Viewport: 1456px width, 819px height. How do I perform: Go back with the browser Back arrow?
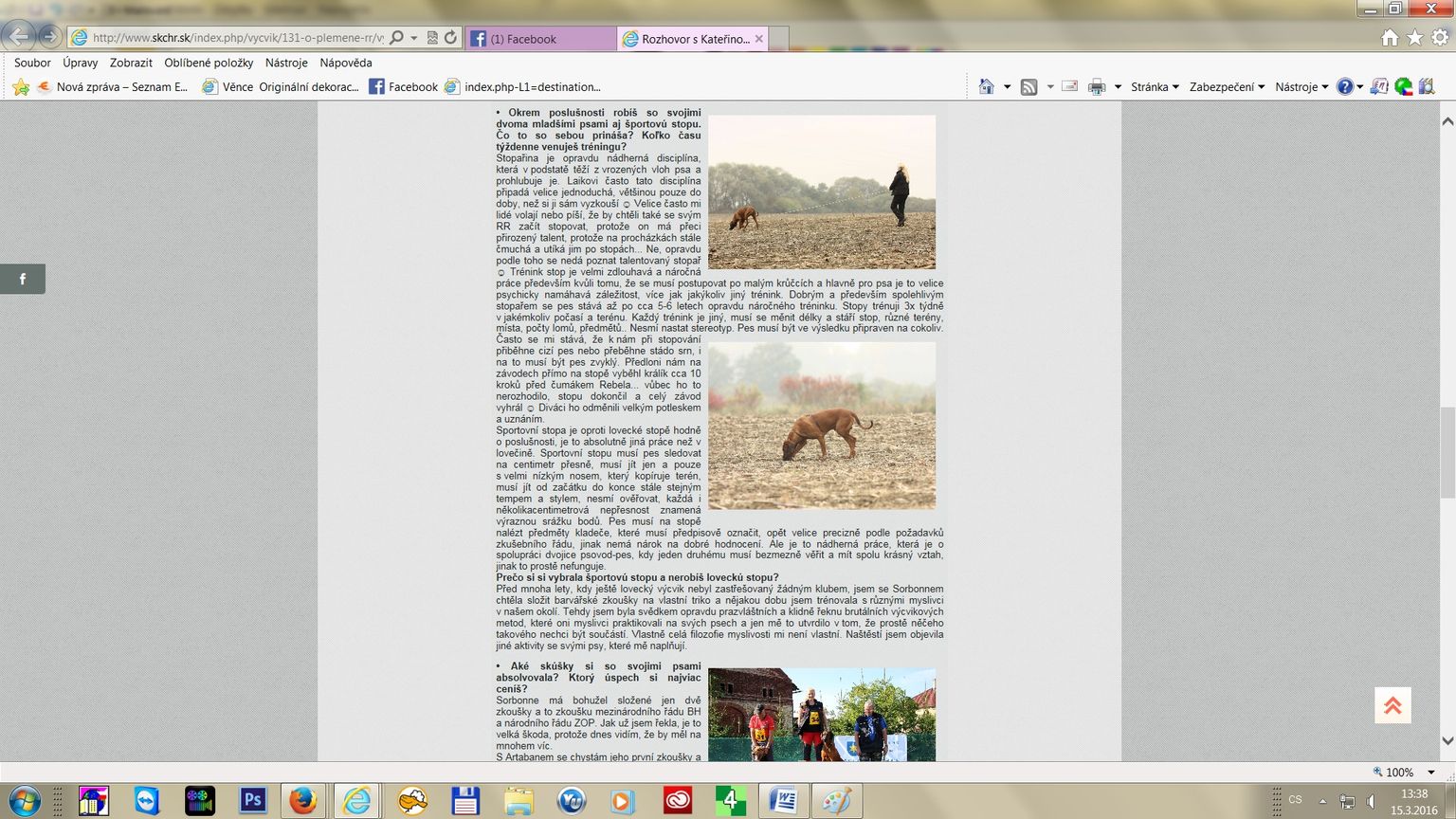(18, 38)
